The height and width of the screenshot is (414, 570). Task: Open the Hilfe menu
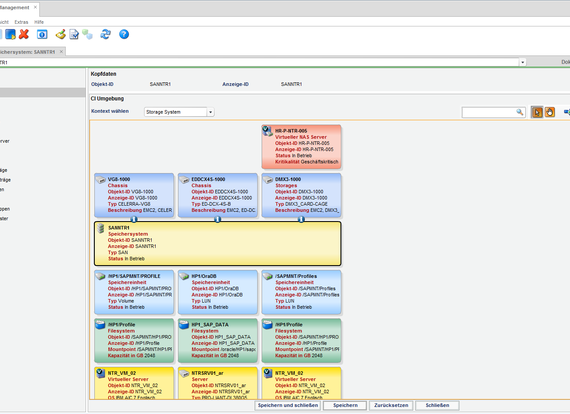click(x=39, y=22)
